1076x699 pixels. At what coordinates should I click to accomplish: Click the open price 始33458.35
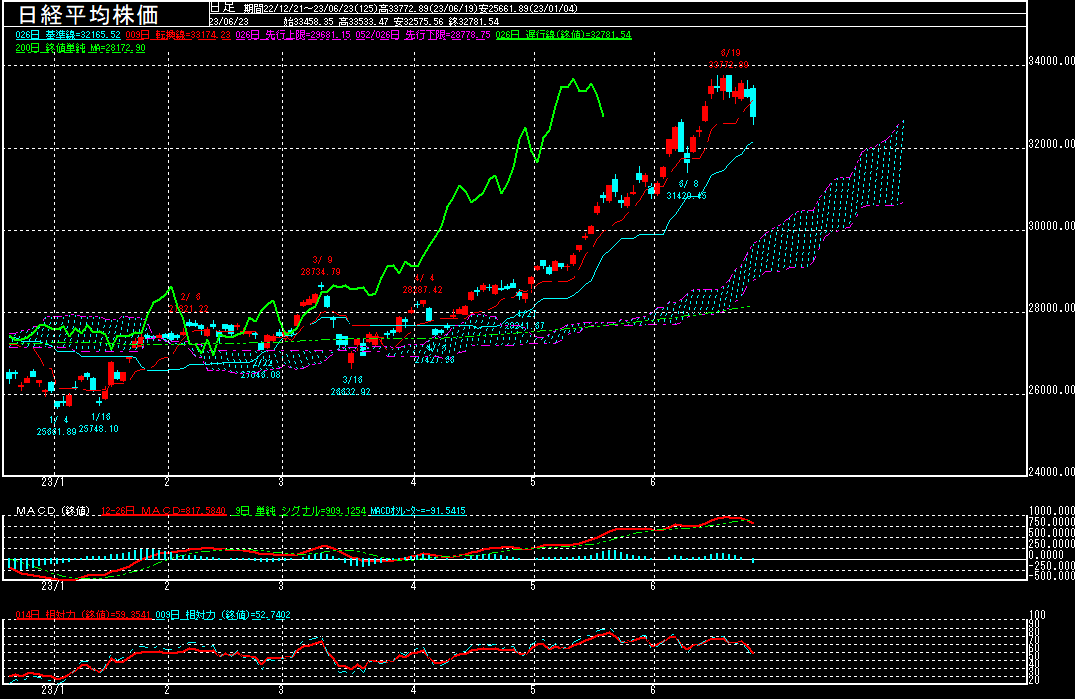pyautogui.click(x=308, y=21)
